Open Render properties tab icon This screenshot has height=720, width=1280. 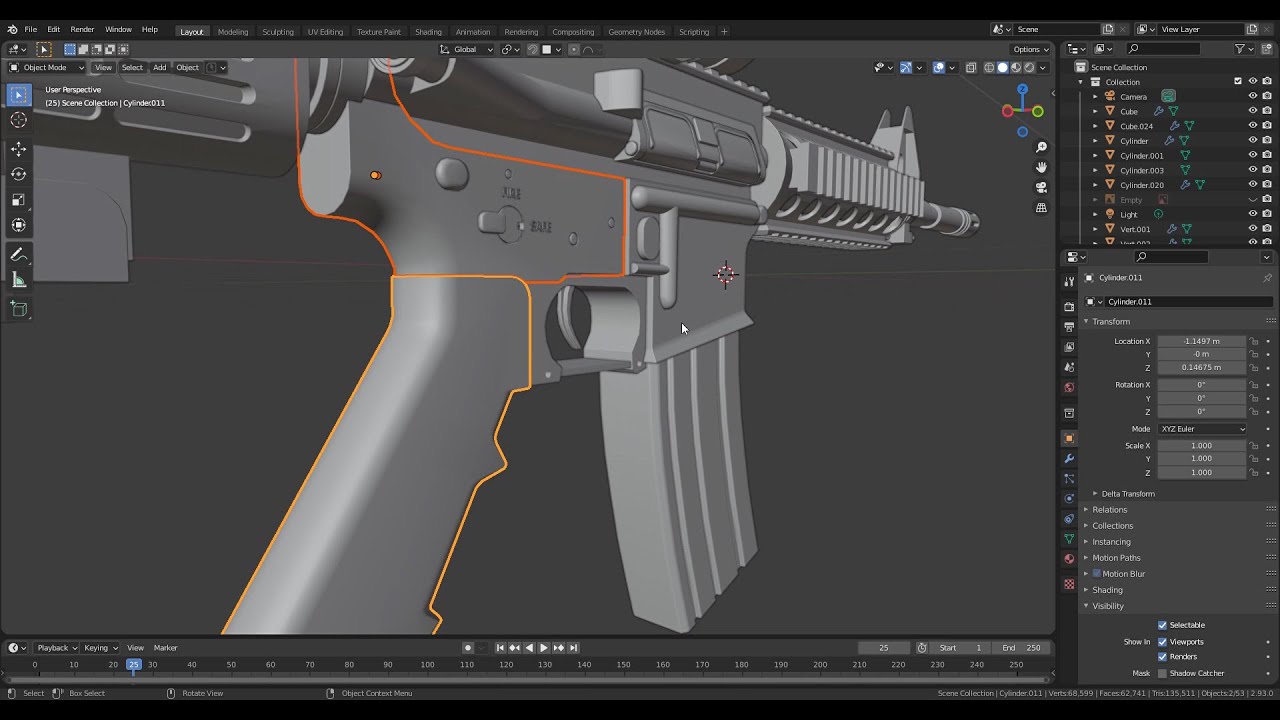click(1069, 307)
